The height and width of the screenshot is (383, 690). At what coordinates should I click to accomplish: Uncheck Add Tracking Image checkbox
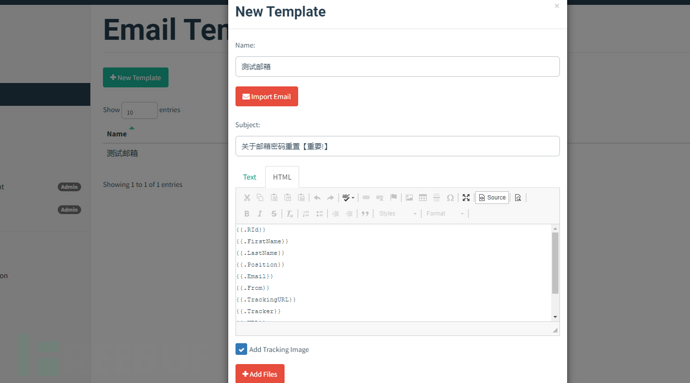[241, 349]
